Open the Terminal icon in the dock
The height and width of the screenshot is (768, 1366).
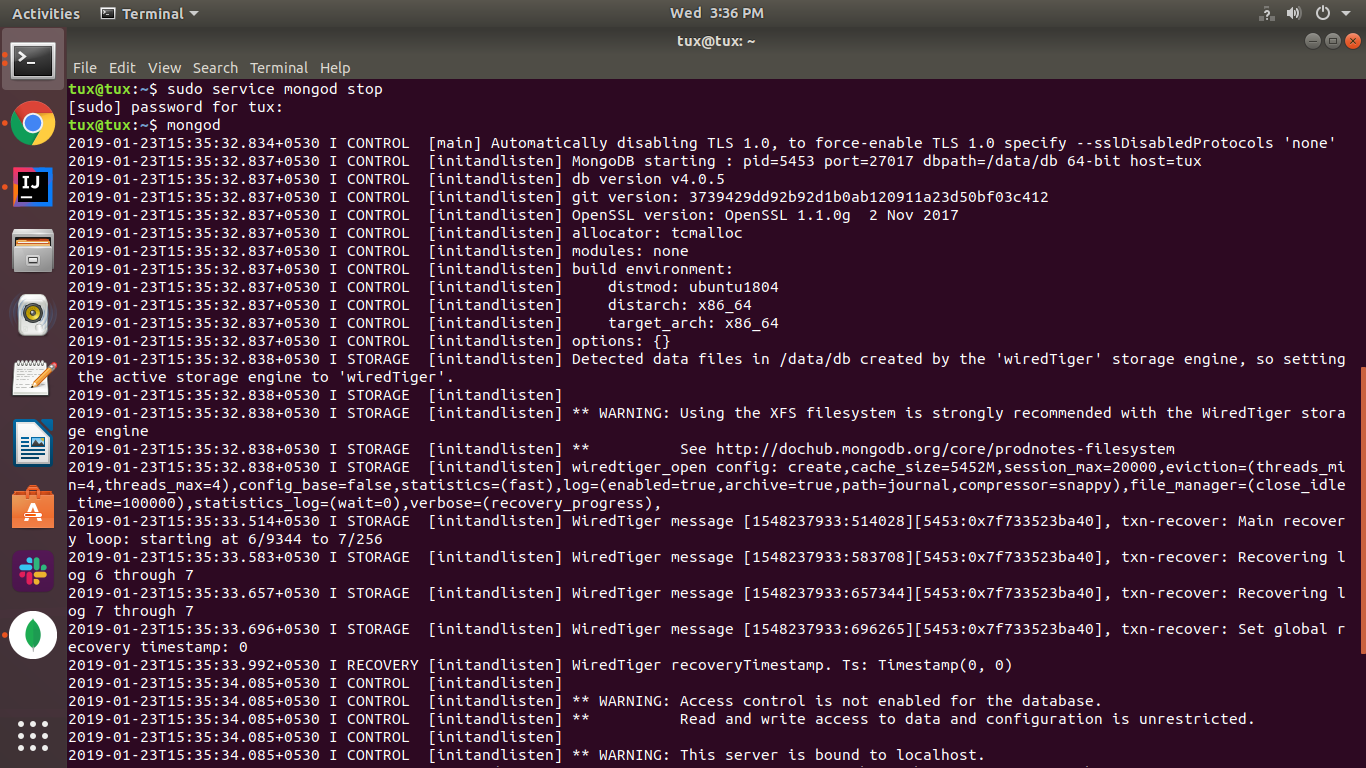coord(33,60)
